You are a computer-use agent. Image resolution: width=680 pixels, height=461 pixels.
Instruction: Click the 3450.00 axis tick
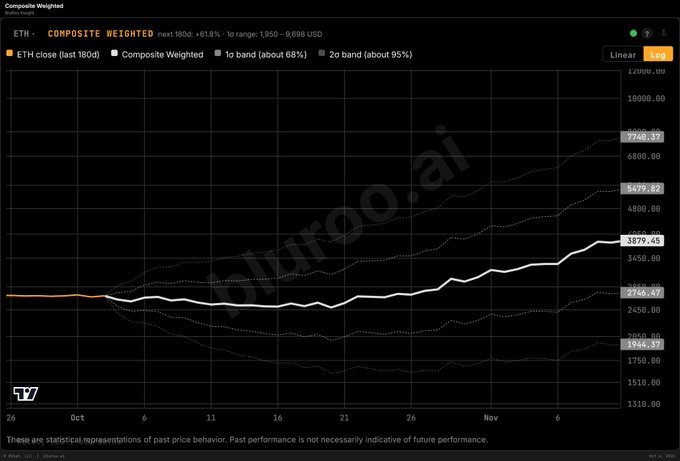[x=644, y=258]
